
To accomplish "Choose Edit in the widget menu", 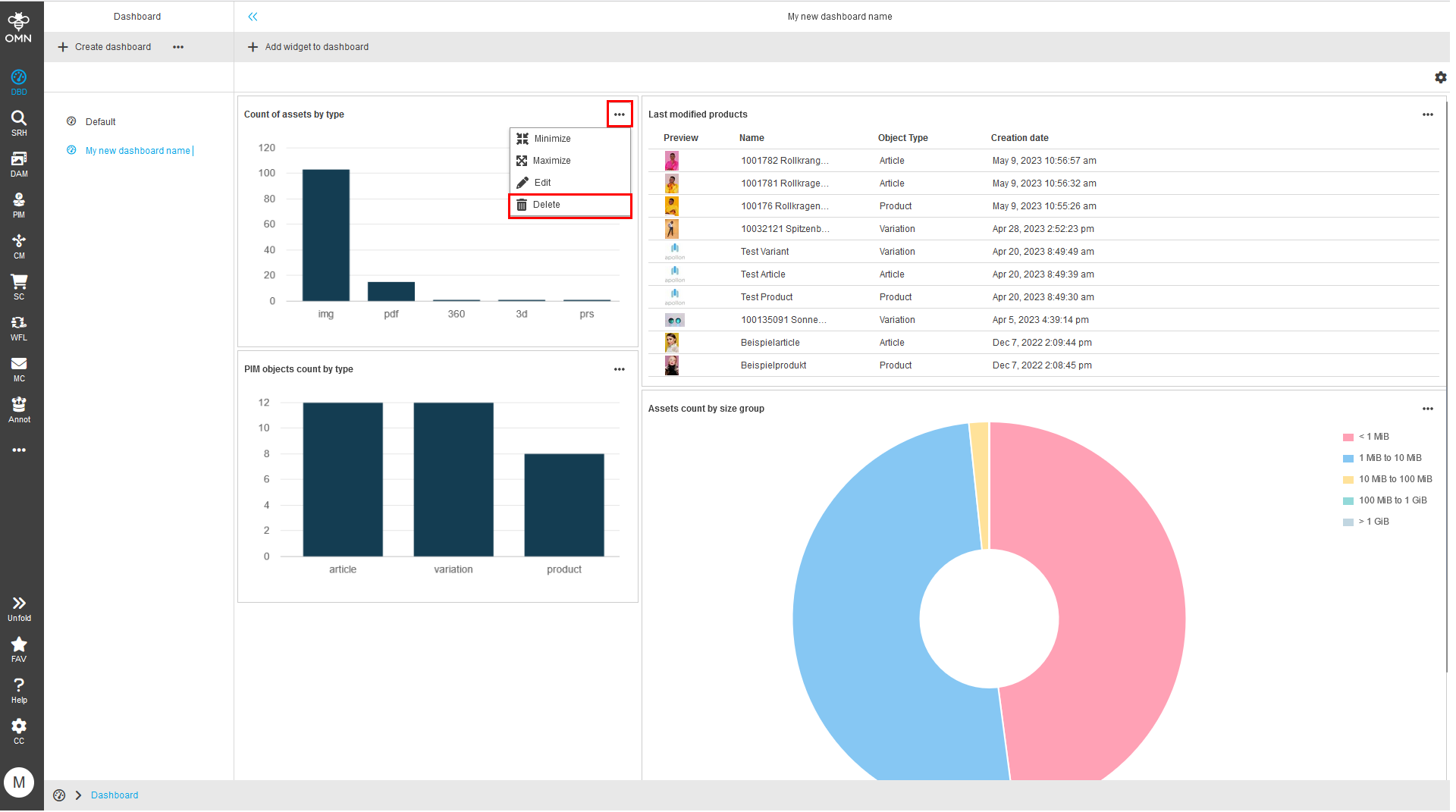I will click(542, 183).
